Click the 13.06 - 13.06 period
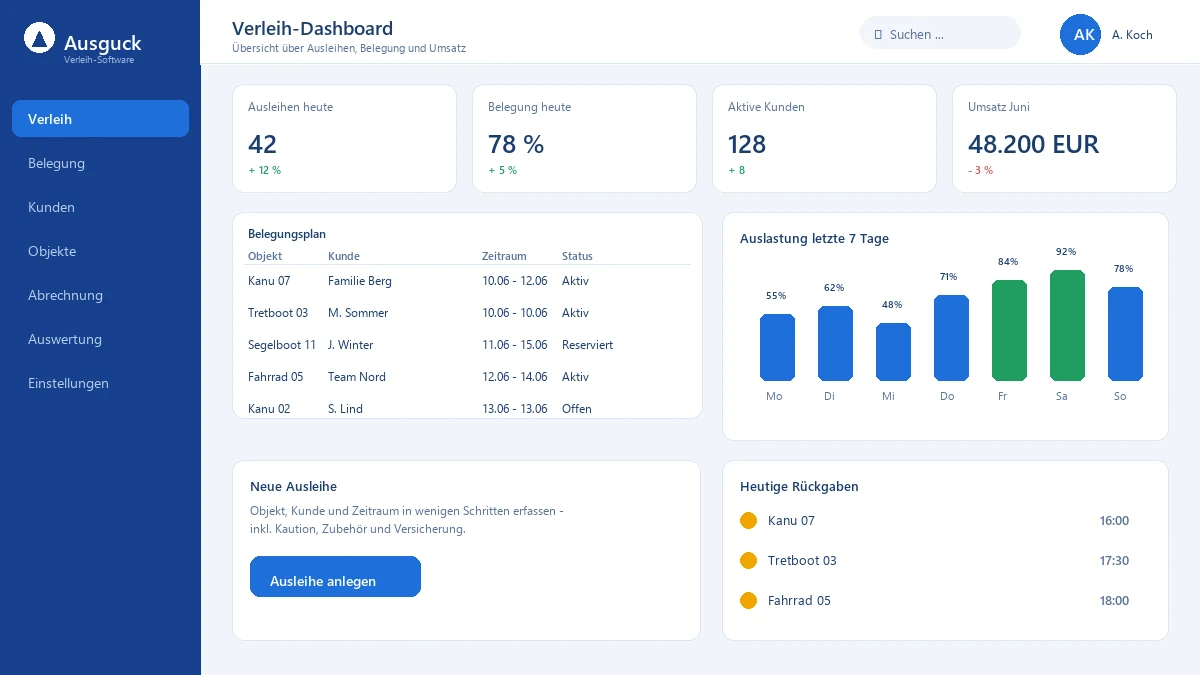The width and height of the screenshot is (1200, 675). [515, 409]
